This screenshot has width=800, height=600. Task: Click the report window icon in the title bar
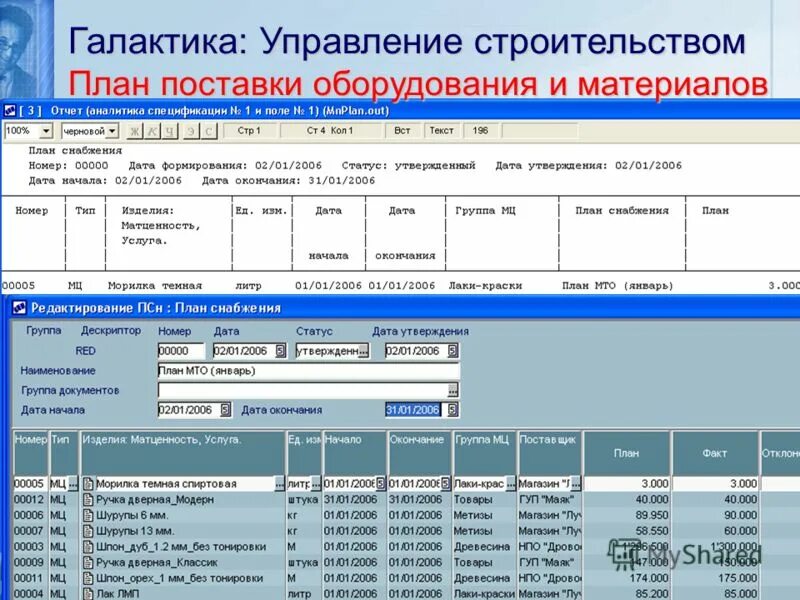pyautogui.click(x=10, y=109)
